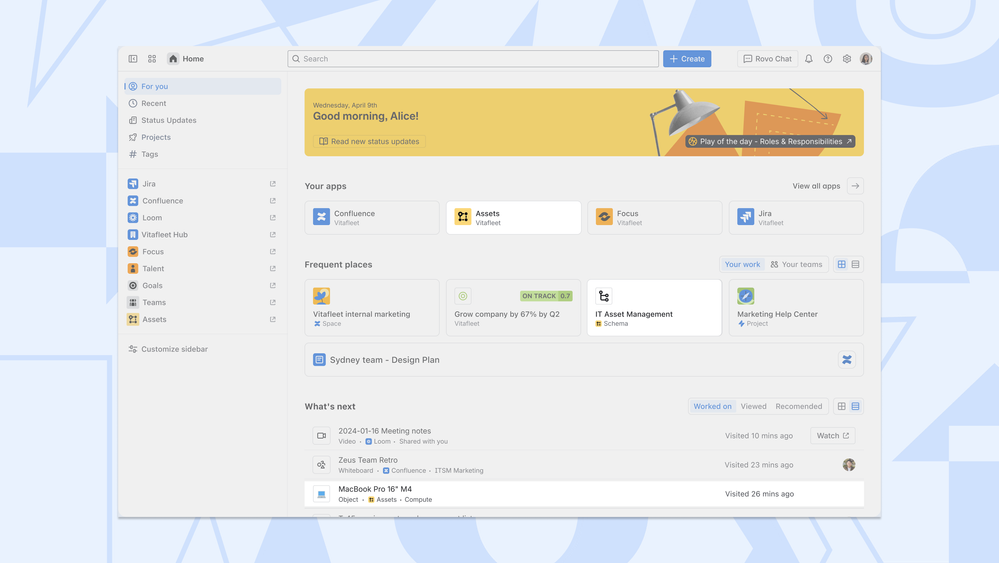
Task: Open the user profile avatar
Action: click(x=866, y=59)
